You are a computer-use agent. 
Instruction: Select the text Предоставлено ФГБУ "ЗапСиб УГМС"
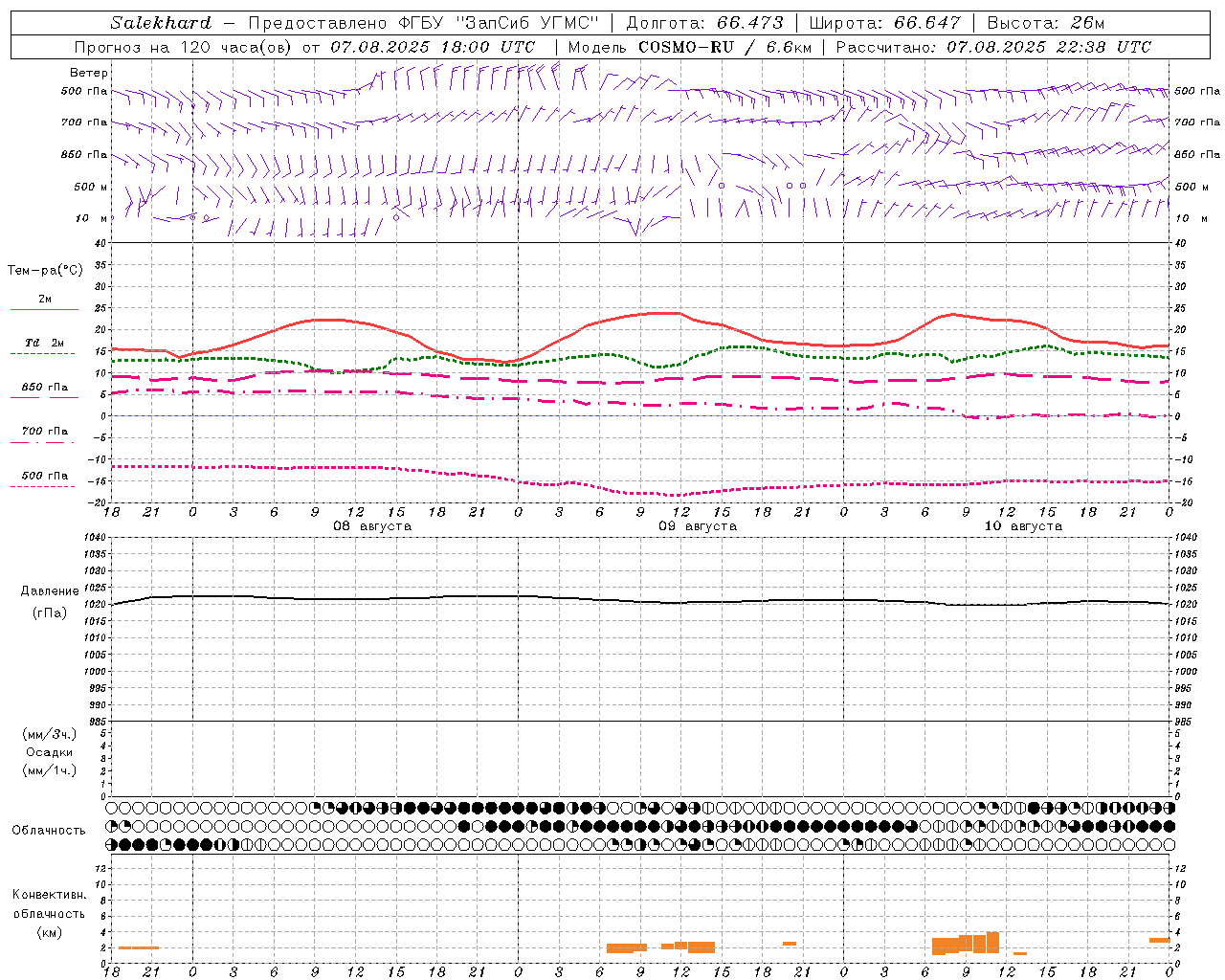click(423, 23)
